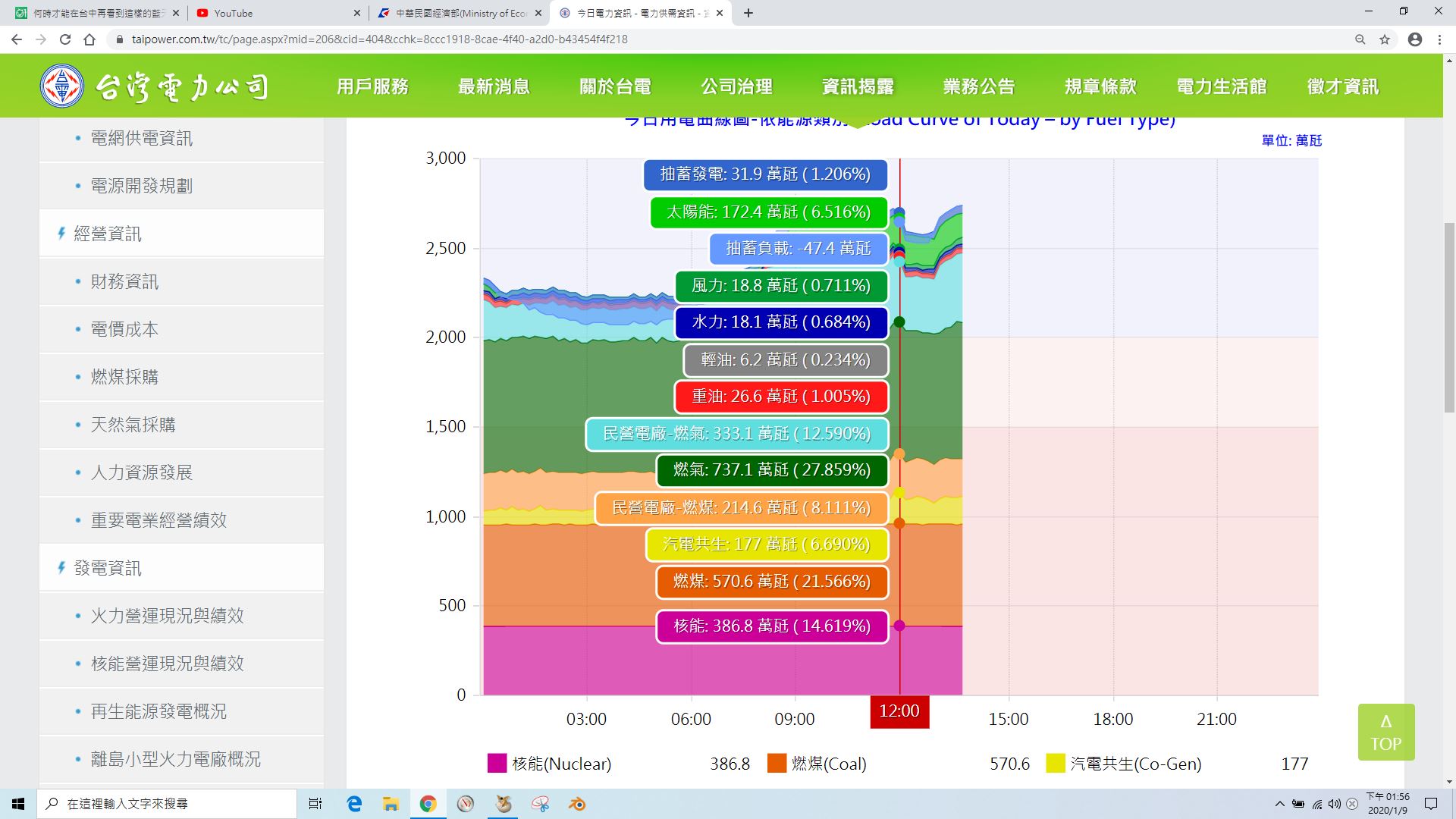Open the 關於台電 menu
Screen dimensions: 1456x819
coord(615,86)
